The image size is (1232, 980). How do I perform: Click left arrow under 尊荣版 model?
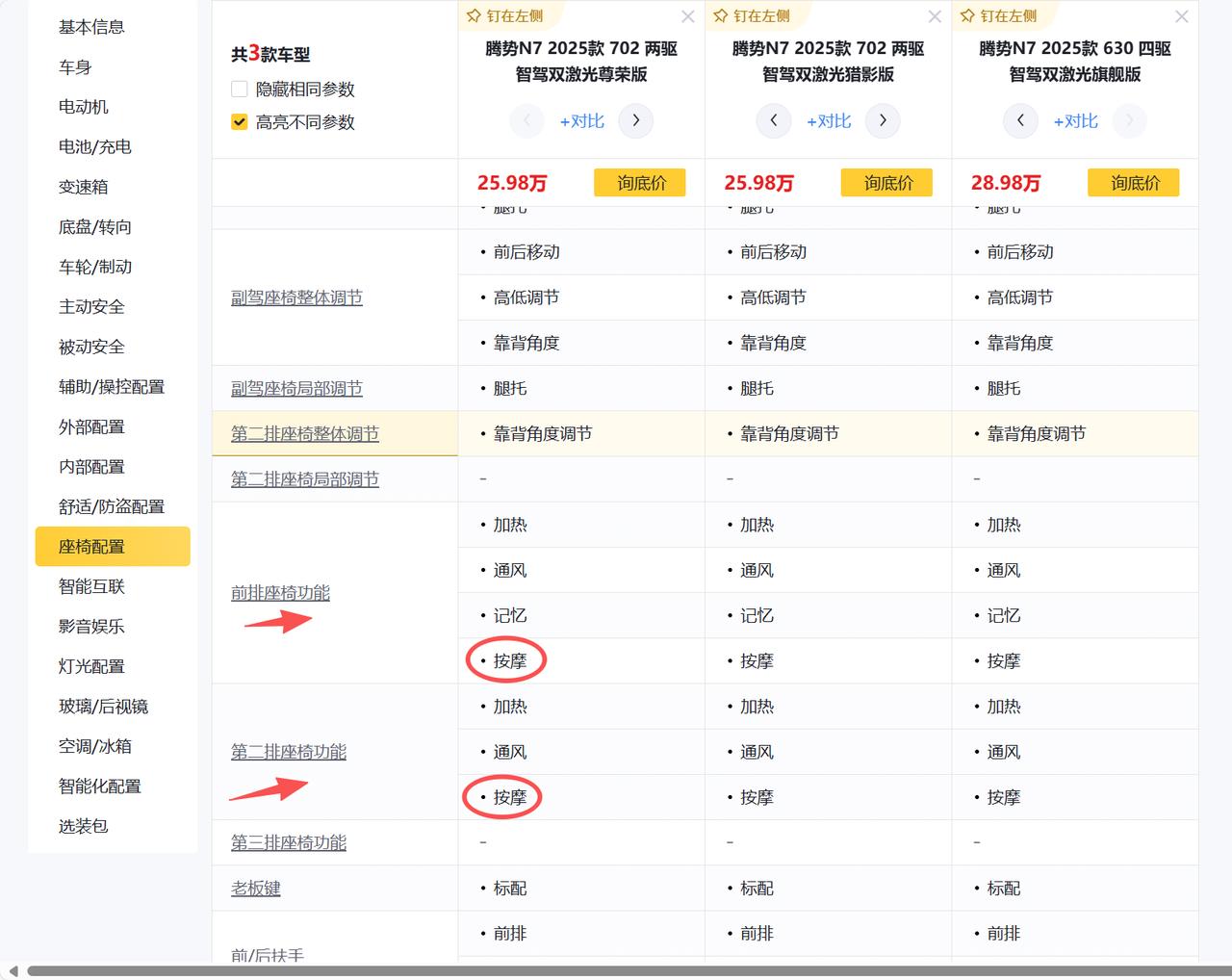tap(526, 120)
